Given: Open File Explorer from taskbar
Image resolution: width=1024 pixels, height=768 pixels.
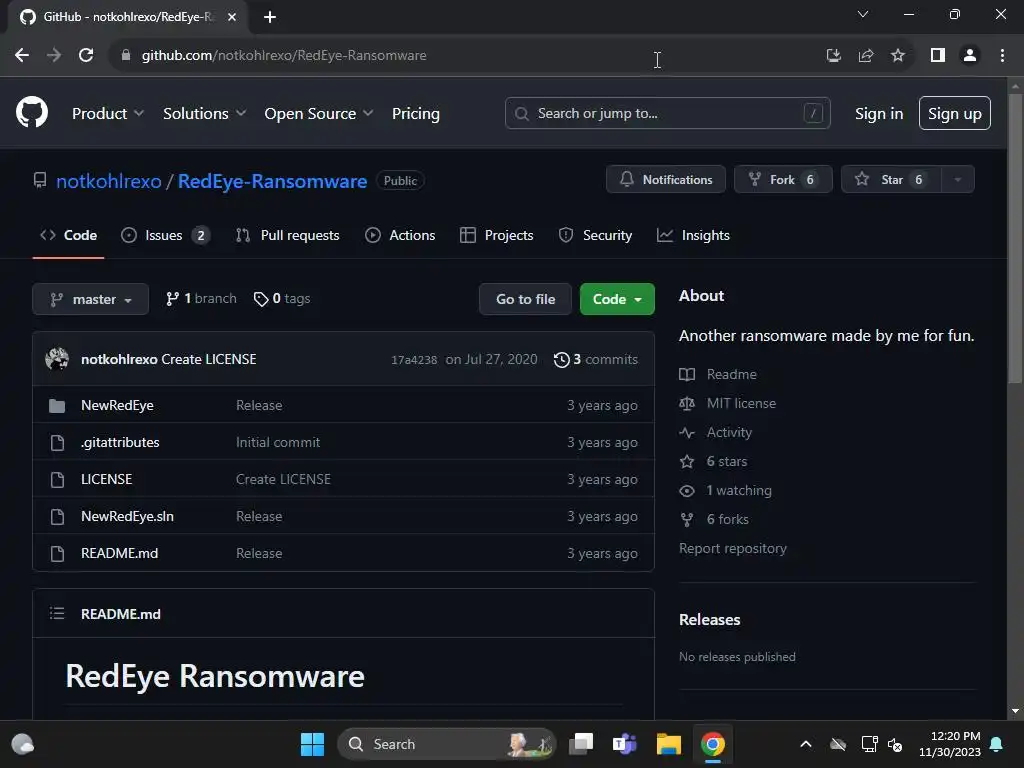Looking at the screenshot, I should tap(669, 744).
